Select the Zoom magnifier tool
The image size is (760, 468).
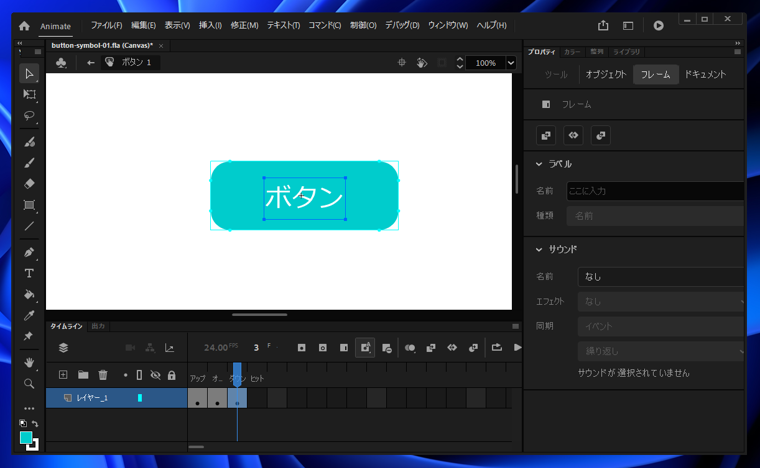[x=29, y=384]
